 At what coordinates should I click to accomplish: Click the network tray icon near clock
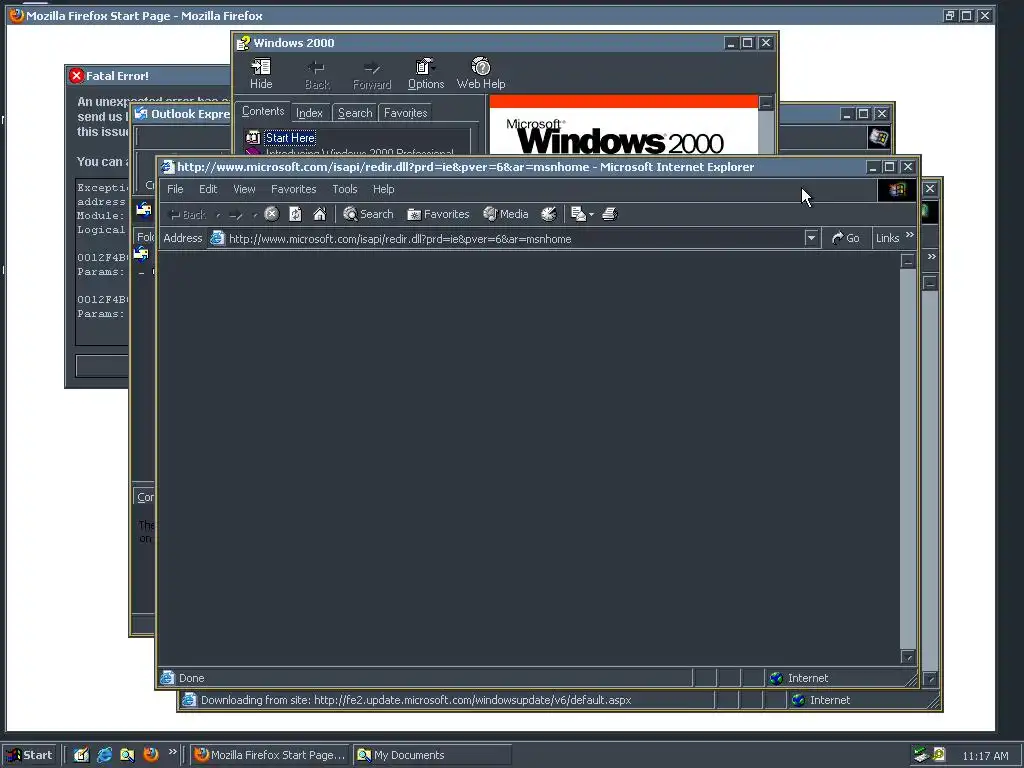click(x=921, y=755)
